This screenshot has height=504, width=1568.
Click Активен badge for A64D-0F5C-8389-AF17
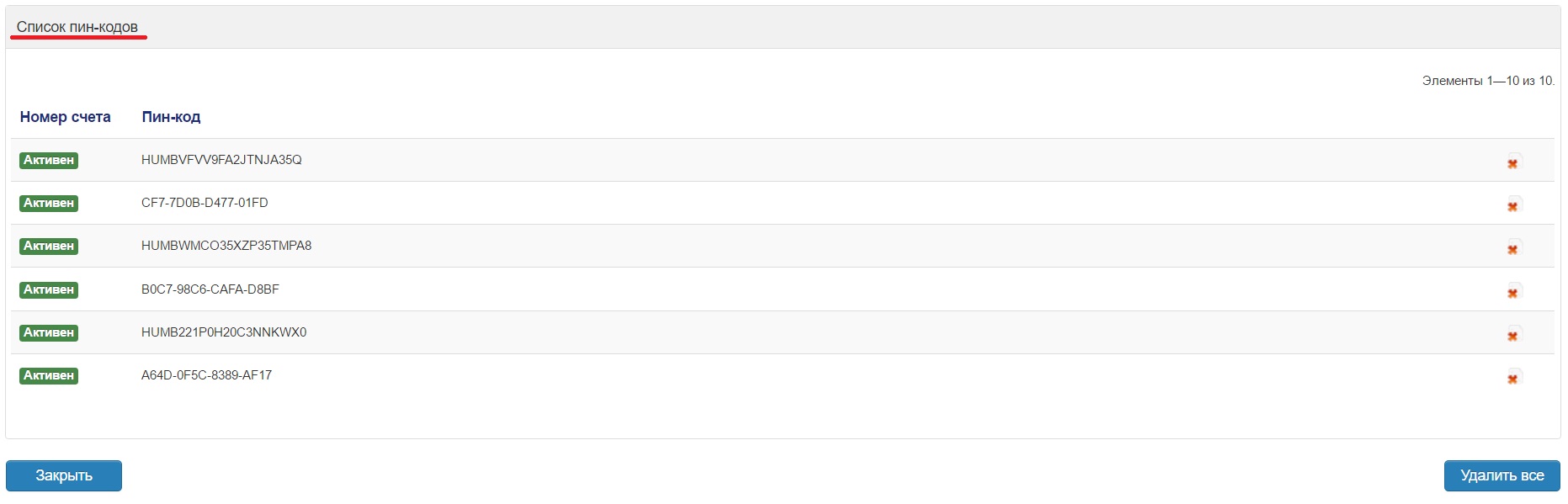(49, 375)
